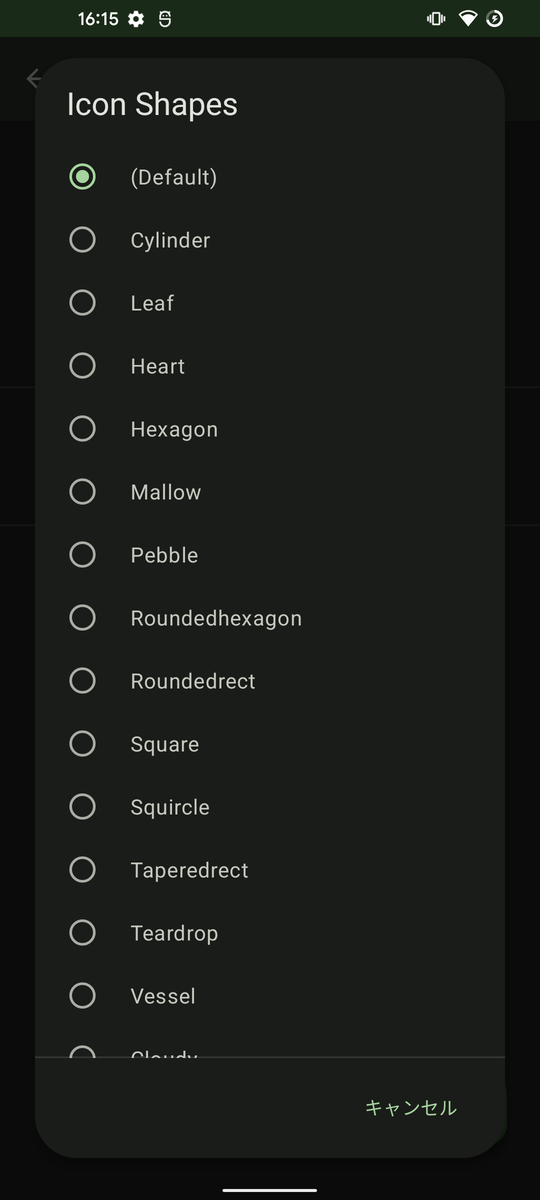Choose the Roundedrect shape
This screenshot has height=1200, width=540.
point(270,681)
